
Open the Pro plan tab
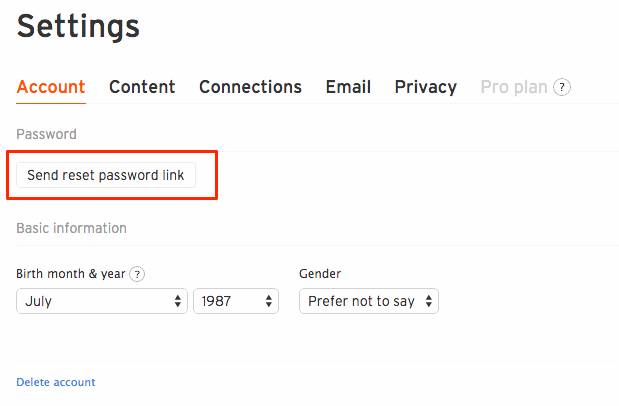point(514,87)
